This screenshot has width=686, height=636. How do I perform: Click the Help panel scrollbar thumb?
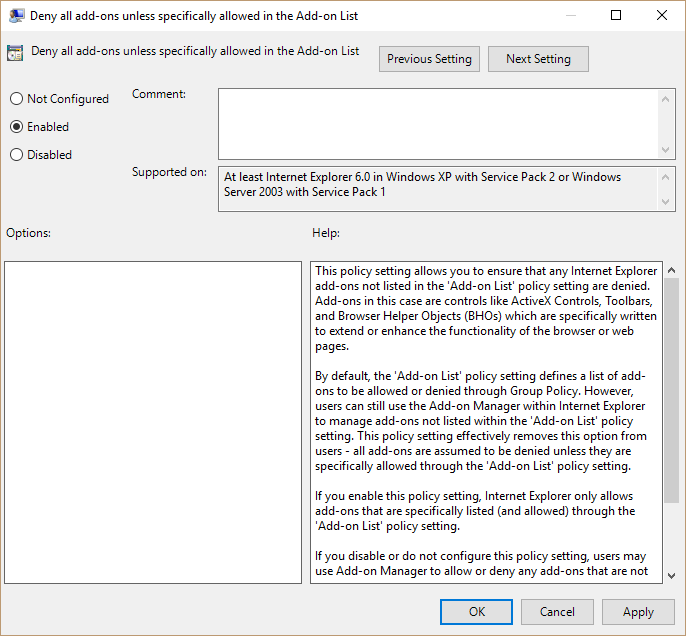(672, 390)
